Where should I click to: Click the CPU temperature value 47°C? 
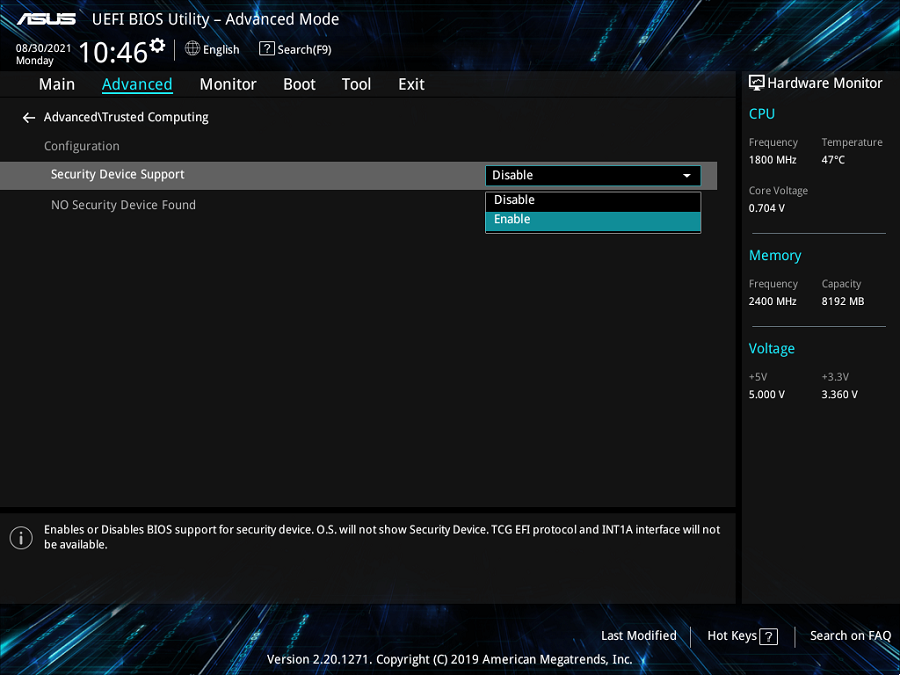click(x=833, y=160)
